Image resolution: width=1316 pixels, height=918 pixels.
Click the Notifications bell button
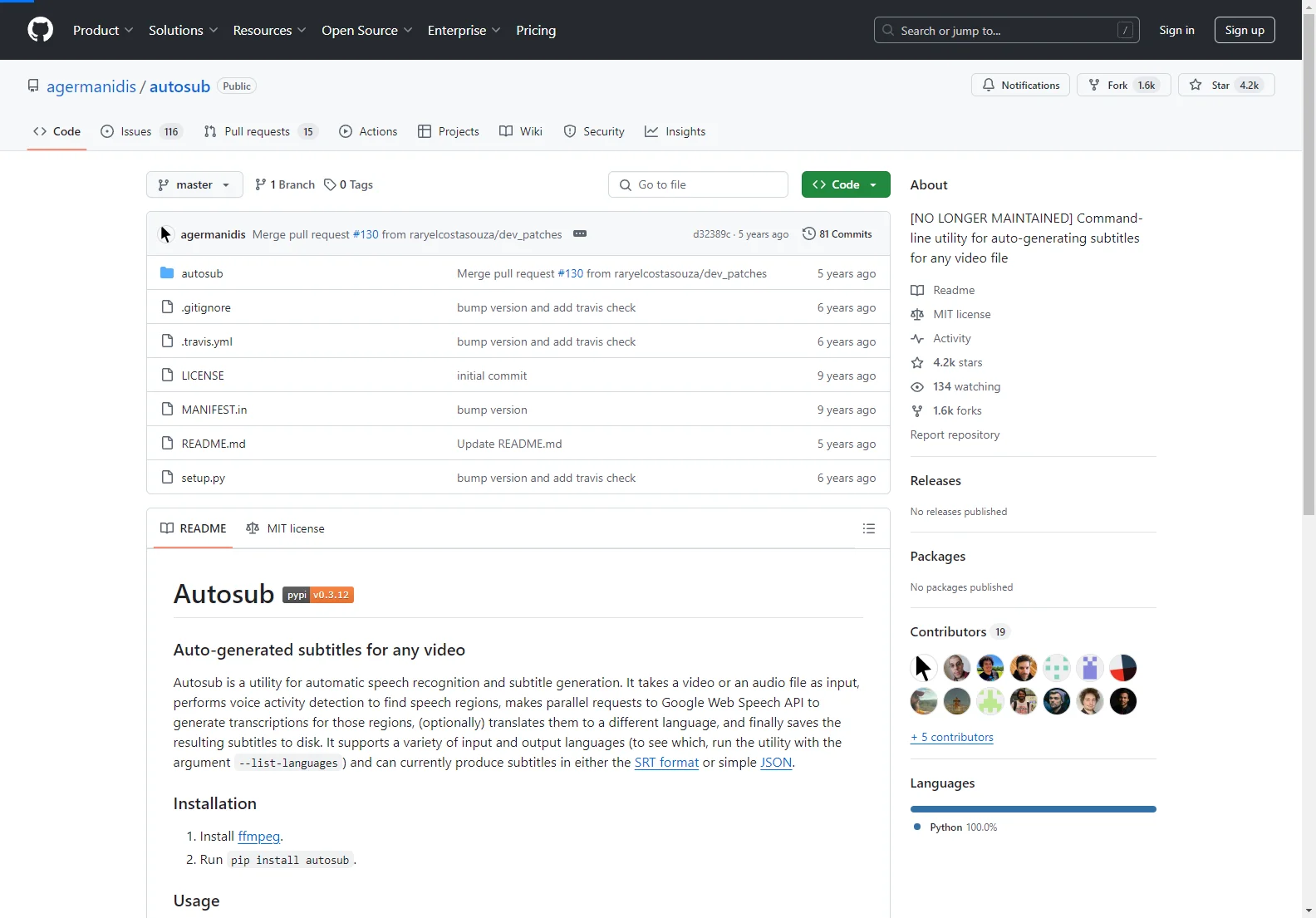(1020, 85)
